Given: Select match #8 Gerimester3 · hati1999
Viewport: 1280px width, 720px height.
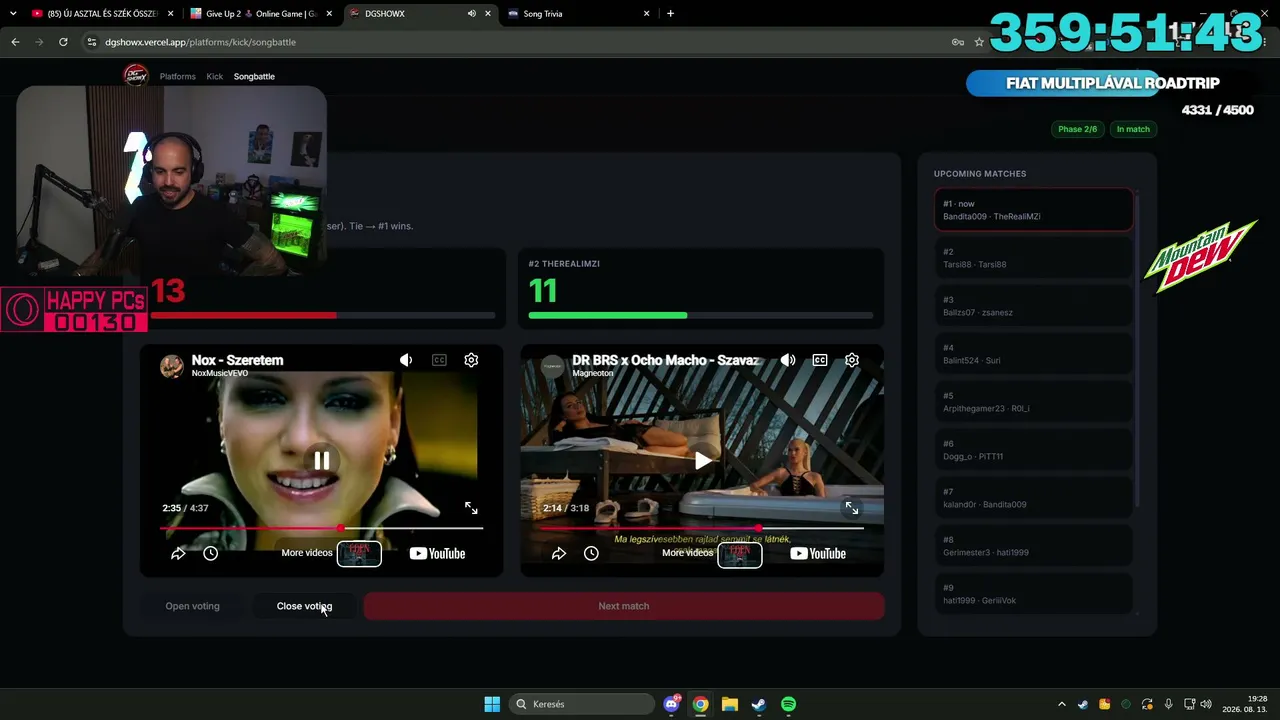Looking at the screenshot, I should coord(1034,546).
